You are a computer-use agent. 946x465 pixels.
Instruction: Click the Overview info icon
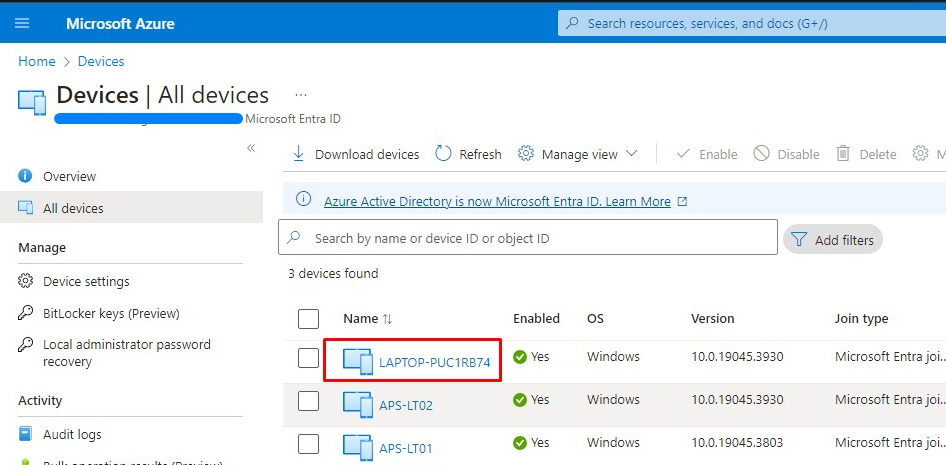pos(25,176)
